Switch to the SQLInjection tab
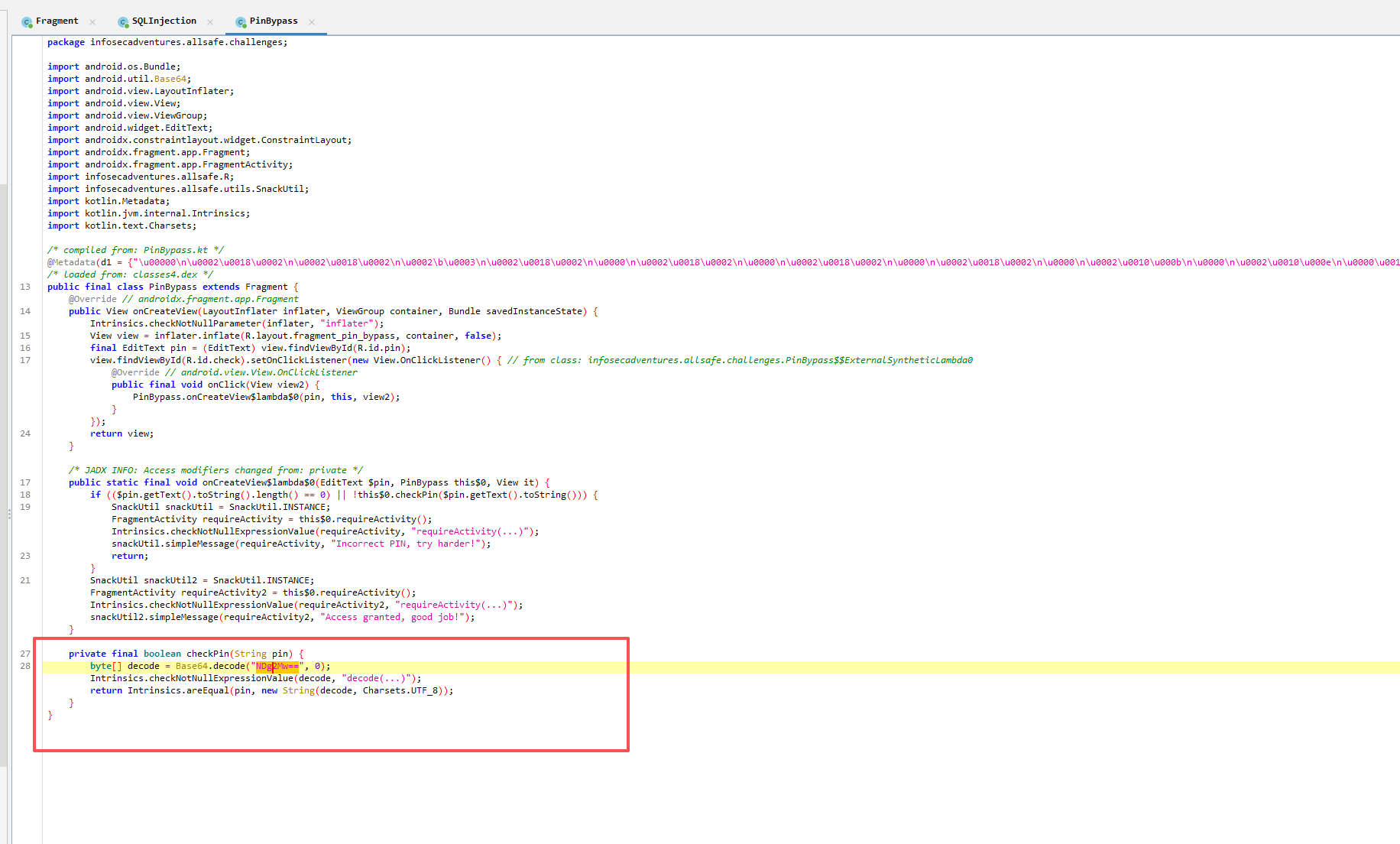This screenshot has height=844, width=1400. click(164, 21)
